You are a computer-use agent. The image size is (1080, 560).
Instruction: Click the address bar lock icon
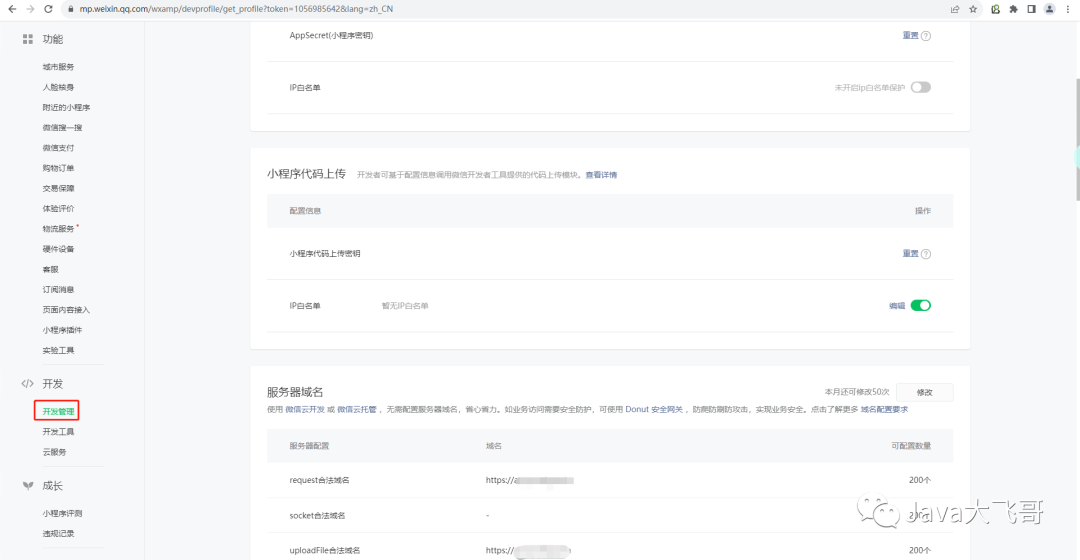(70, 9)
